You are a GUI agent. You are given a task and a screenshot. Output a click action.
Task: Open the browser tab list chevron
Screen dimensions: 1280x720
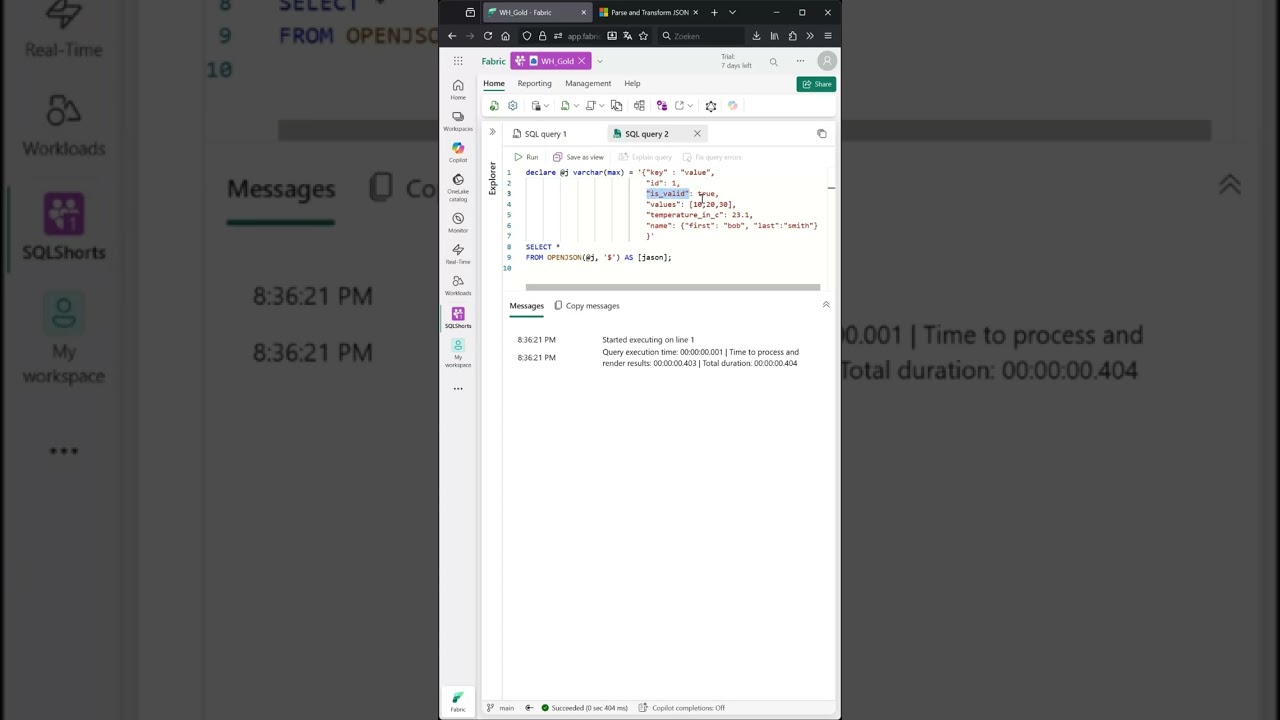click(732, 12)
